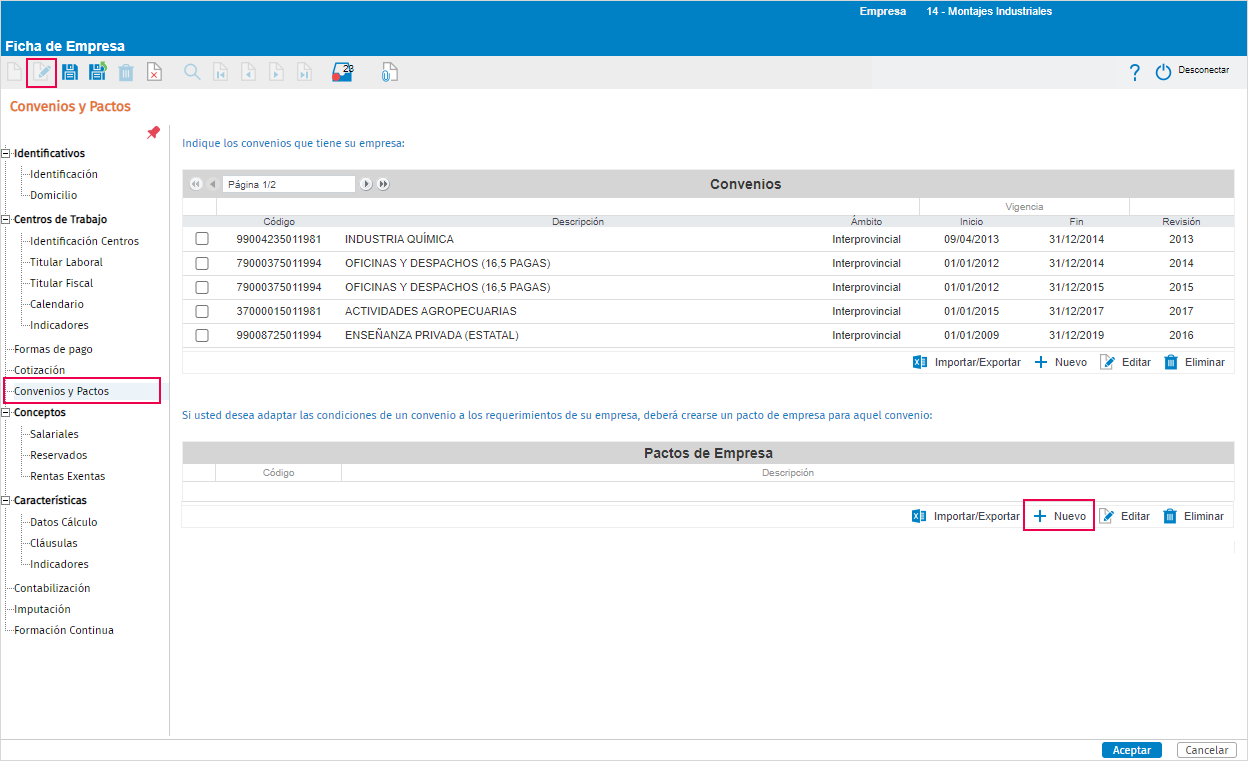Image resolution: width=1248 pixels, height=761 pixels.
Task: Click the paperclip attachments icon
Action: click(390, 72)
